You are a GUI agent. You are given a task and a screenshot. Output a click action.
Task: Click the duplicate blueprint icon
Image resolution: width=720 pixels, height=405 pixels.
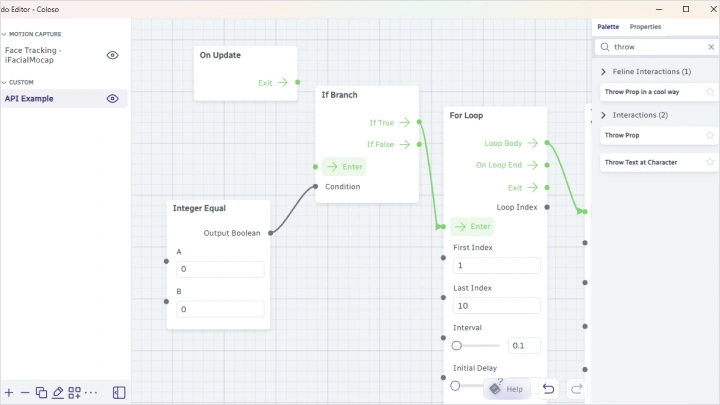coord(41,393)
